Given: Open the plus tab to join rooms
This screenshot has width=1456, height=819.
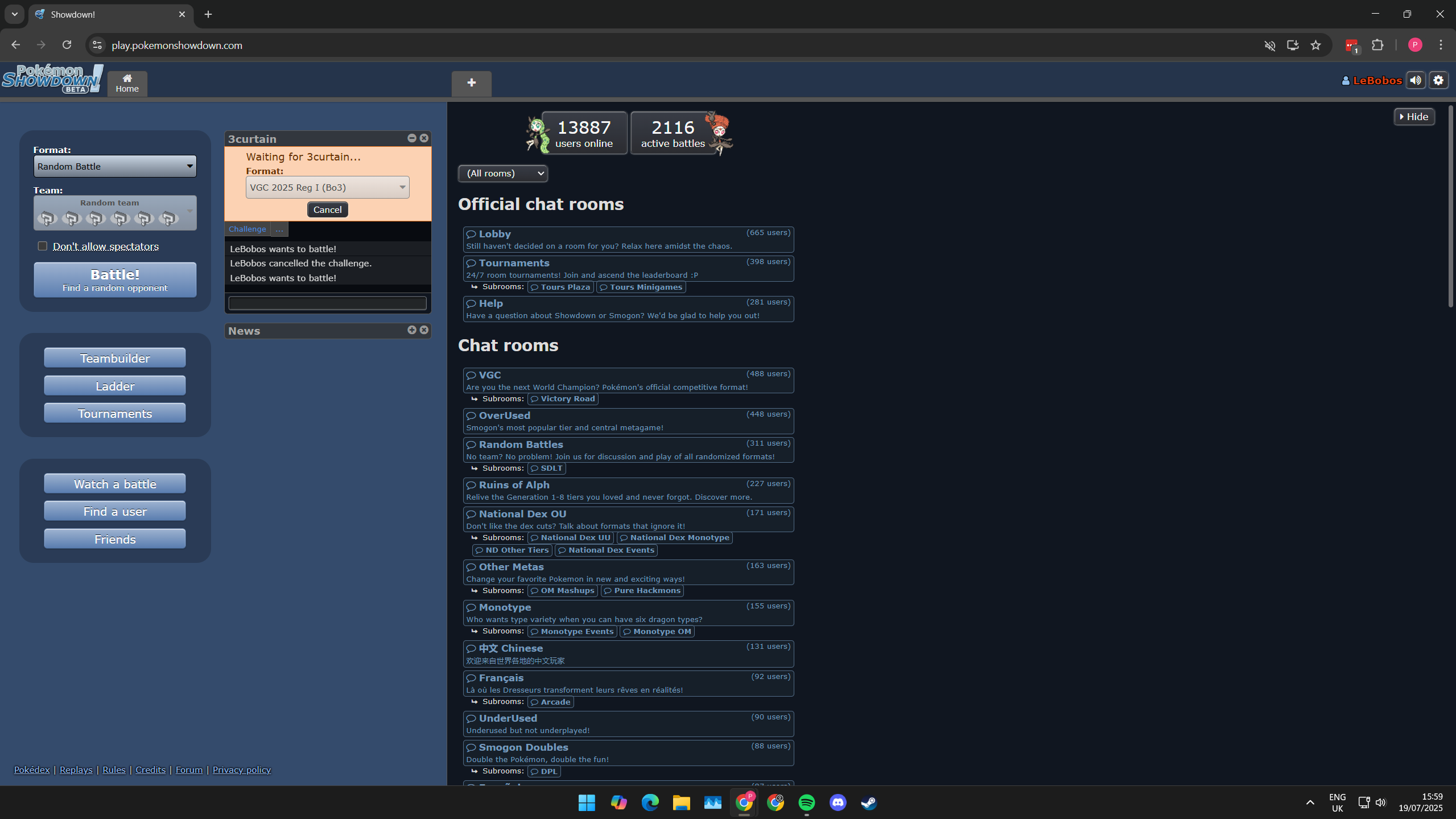Looking at the screenshot, I should 471,83.
